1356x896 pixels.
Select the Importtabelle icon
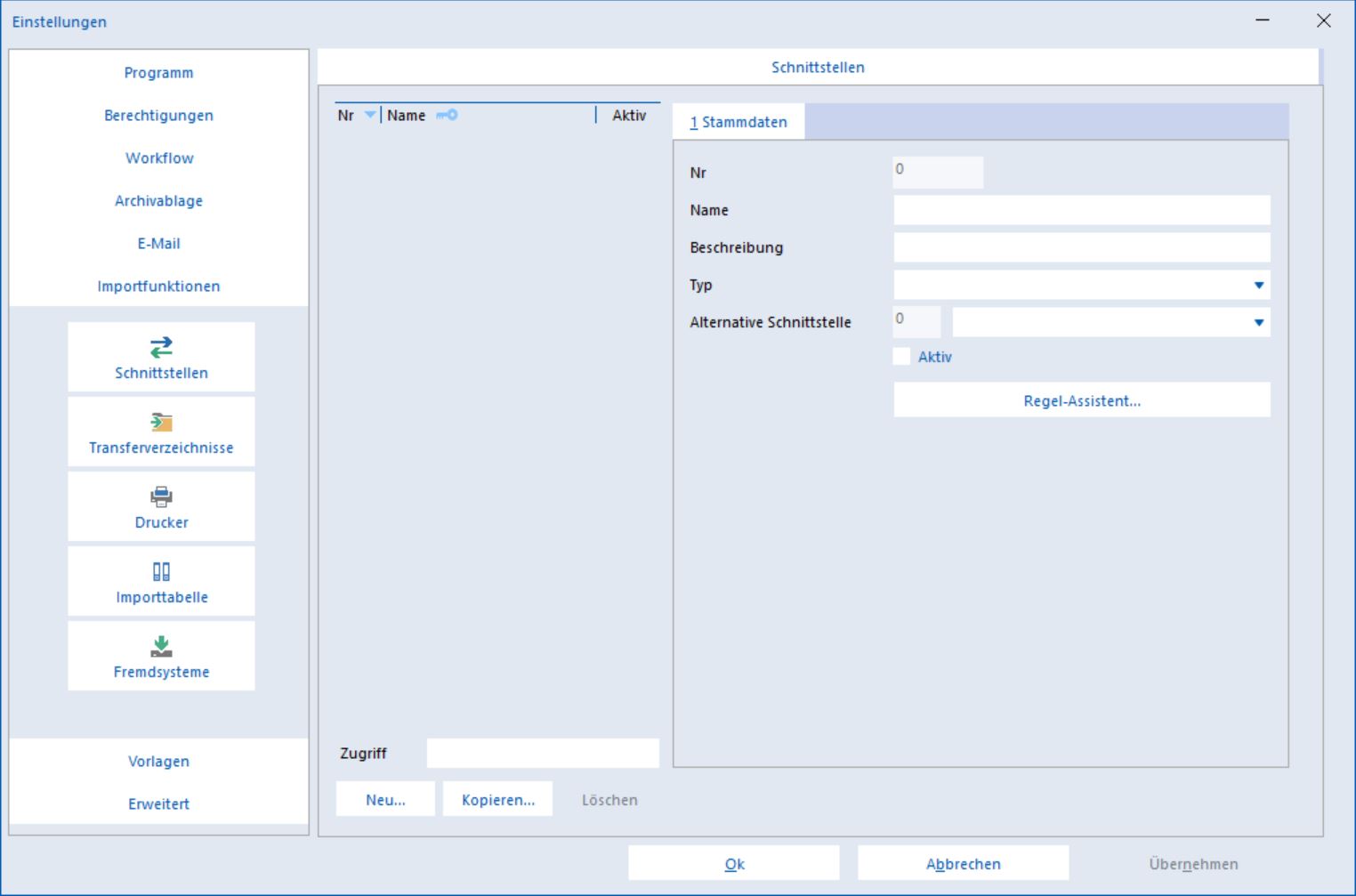coord(161,571)
